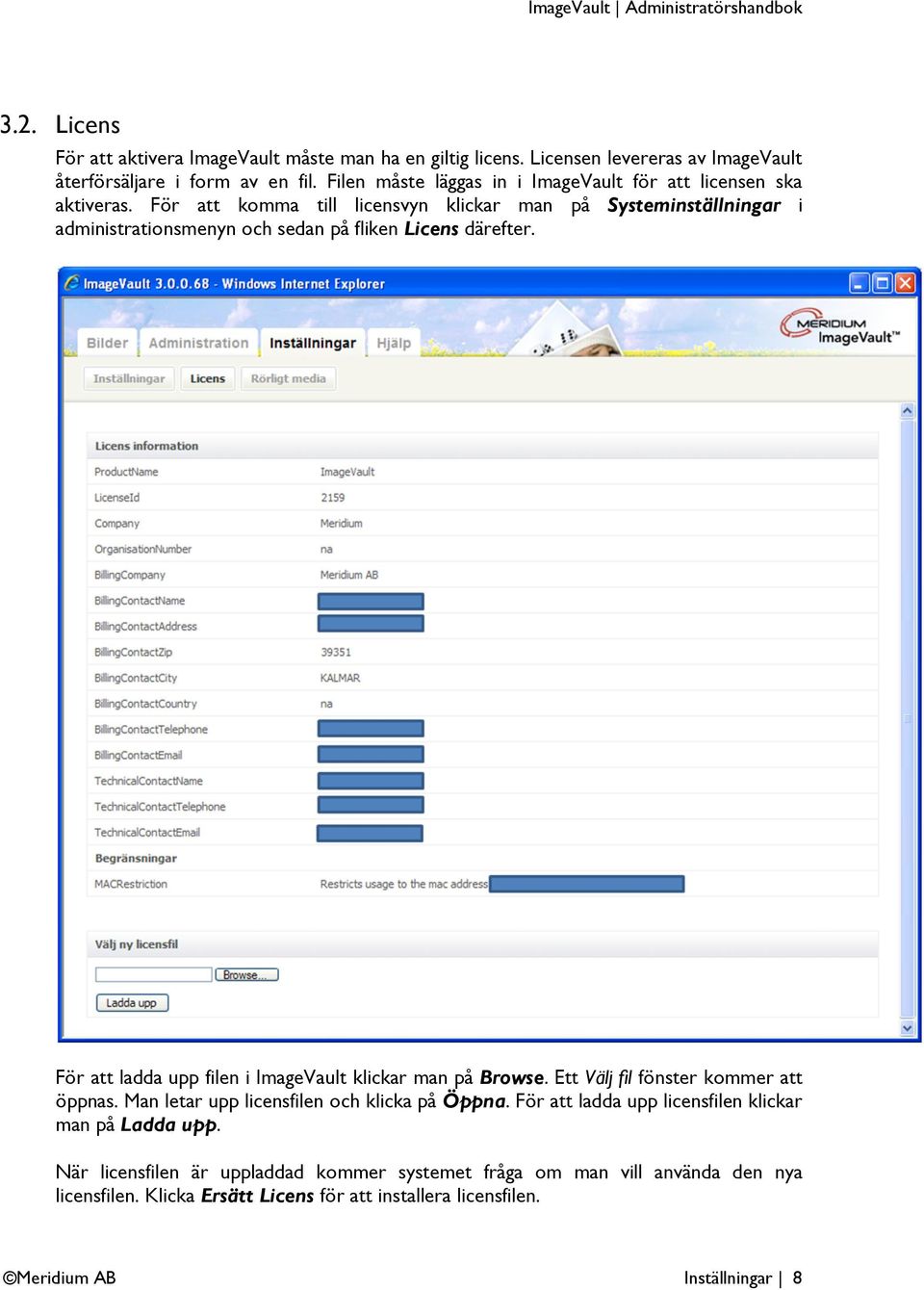Click the scrollbar down arrow
This screenshot has height=1290, width=924.
907,1028
